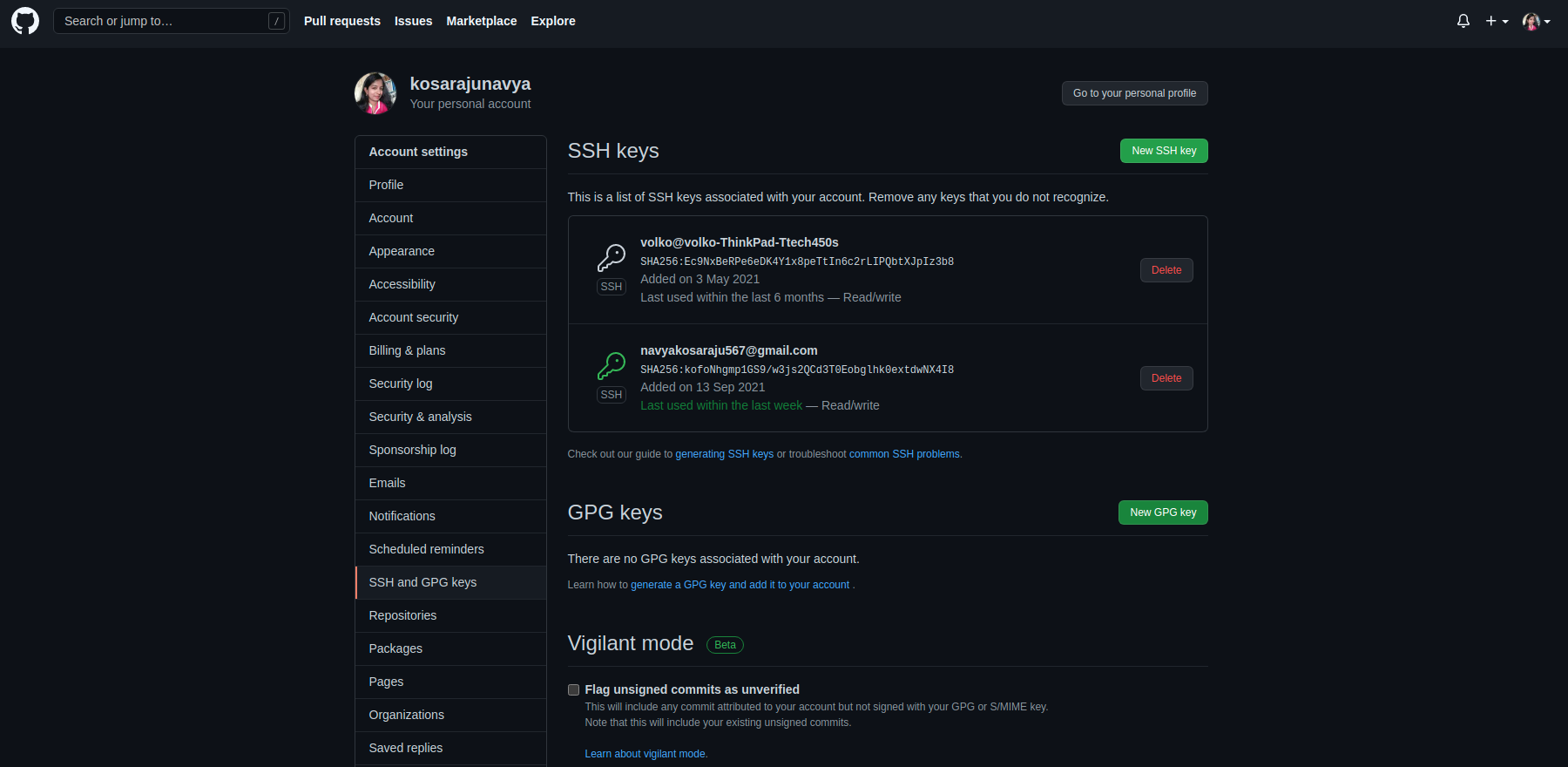
Task: Enable Flag unsigned commits as unverified
Action: pos(573,689)
